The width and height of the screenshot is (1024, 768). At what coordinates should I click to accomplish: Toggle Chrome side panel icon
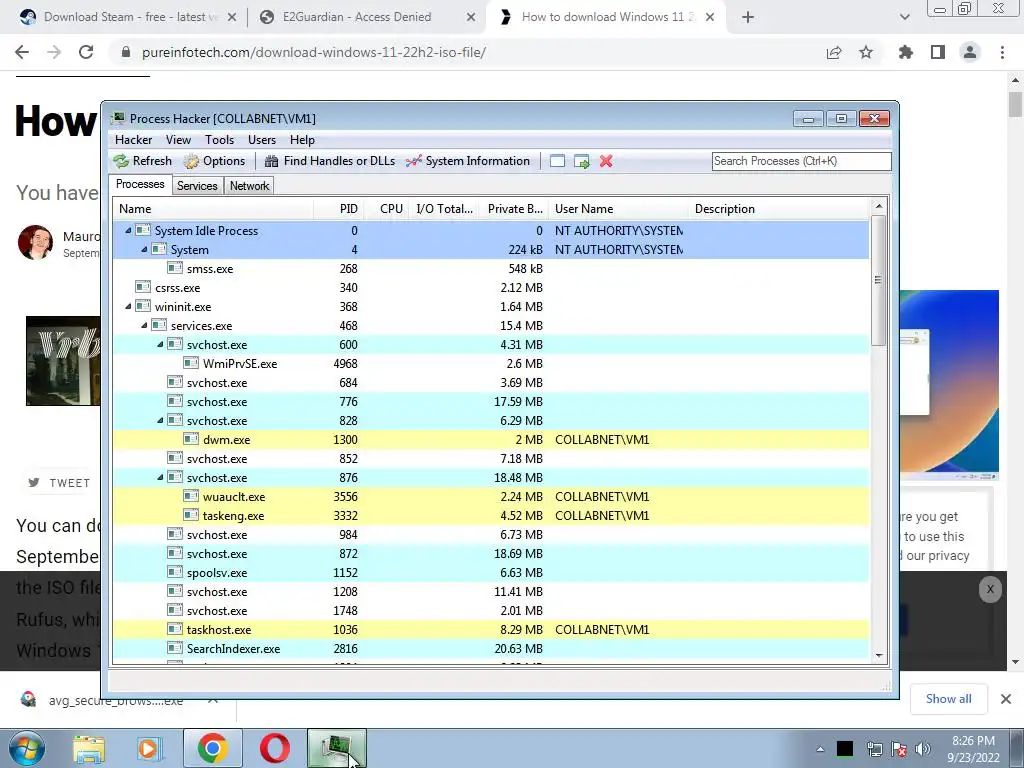click(x=938, y=52)
